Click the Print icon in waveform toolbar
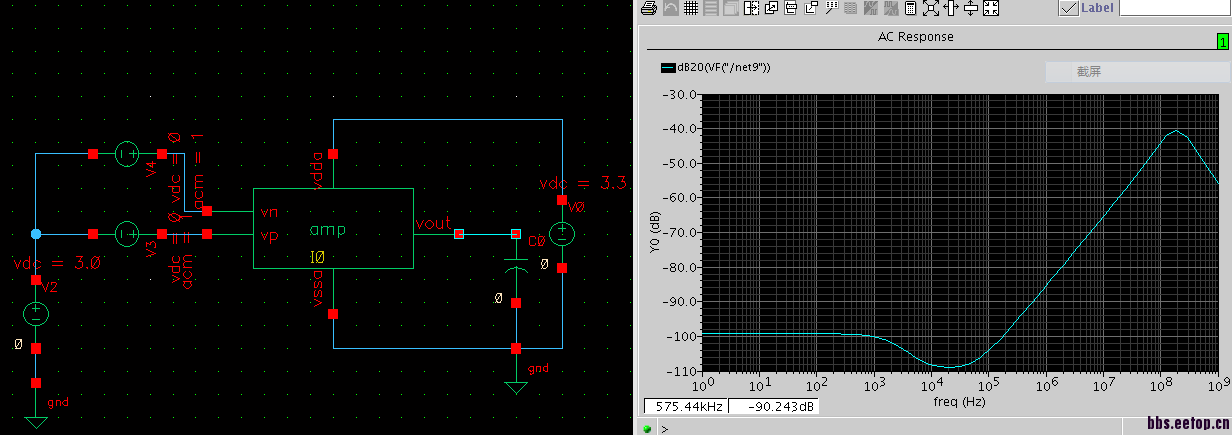This screenshot has width=1232, height=435. click(648, 8)
